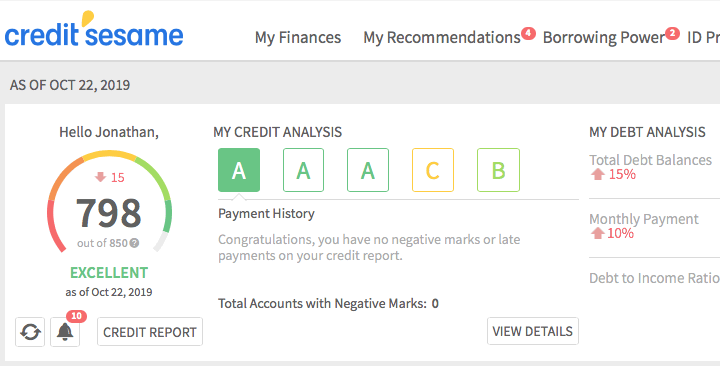
Task: Refresh the credit score
Action: (30, 332)
